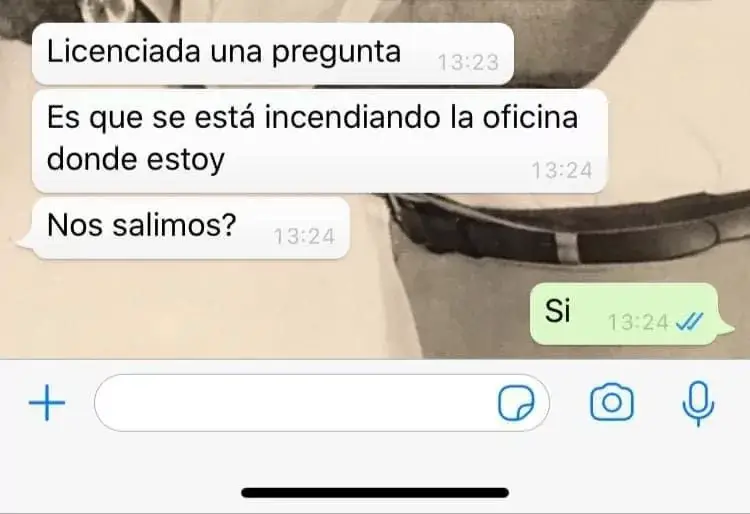Viewport: 750px width, 514px height.
Task: Select the 'Licenciada una pregunta' message
Action: pyautogui.click(x=273, y=54)
